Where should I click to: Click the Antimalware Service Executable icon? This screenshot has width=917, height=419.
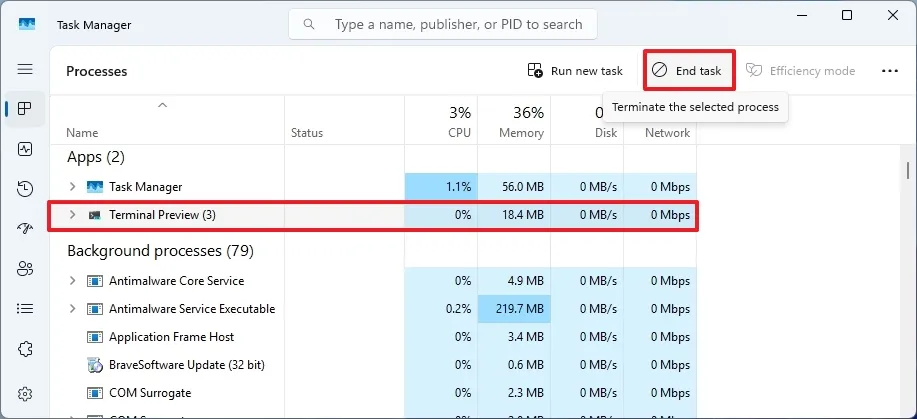pyautogui.click(x=94, y=309)
